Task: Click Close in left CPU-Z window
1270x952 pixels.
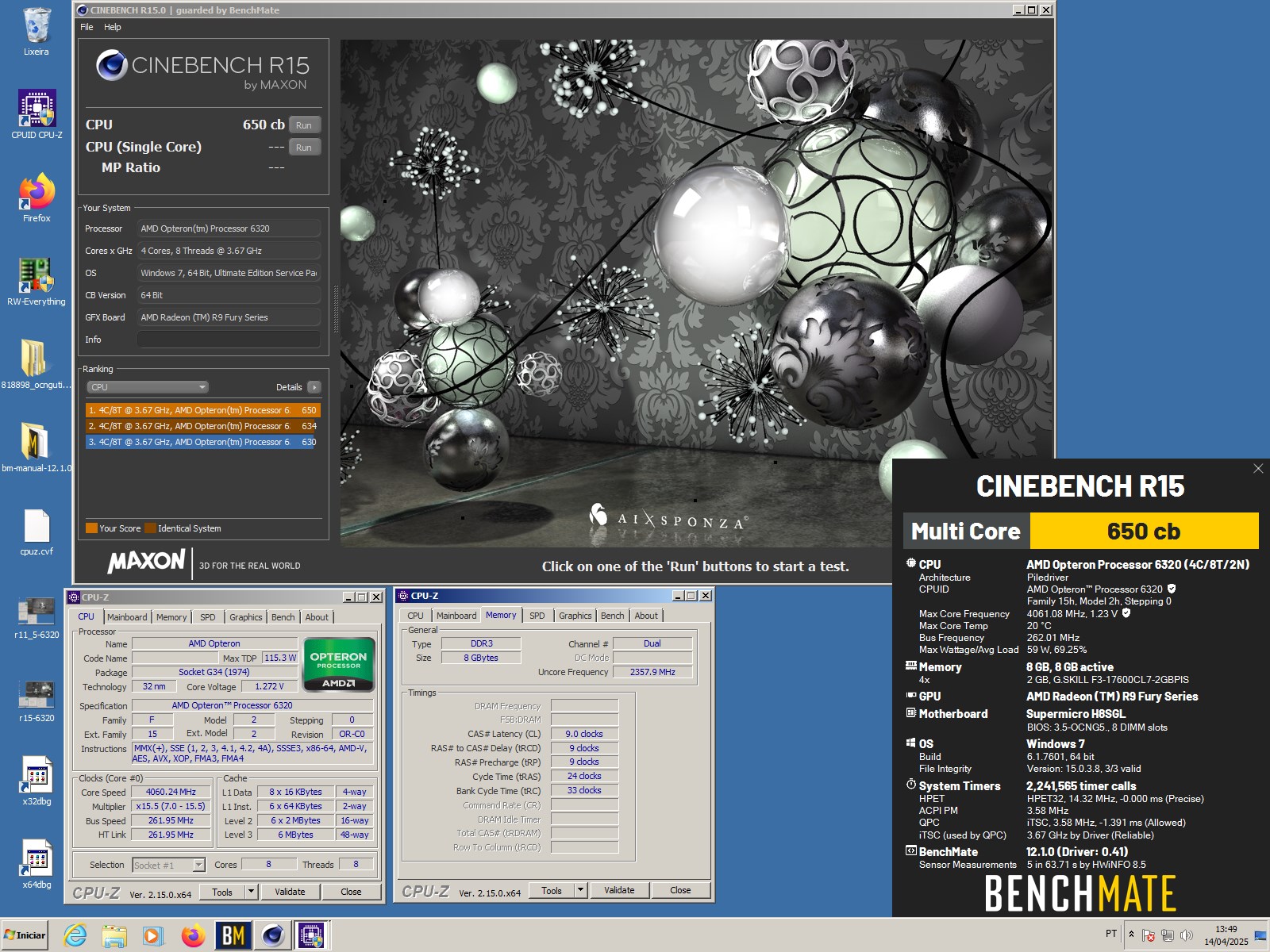Action: (x=351, y=892)
